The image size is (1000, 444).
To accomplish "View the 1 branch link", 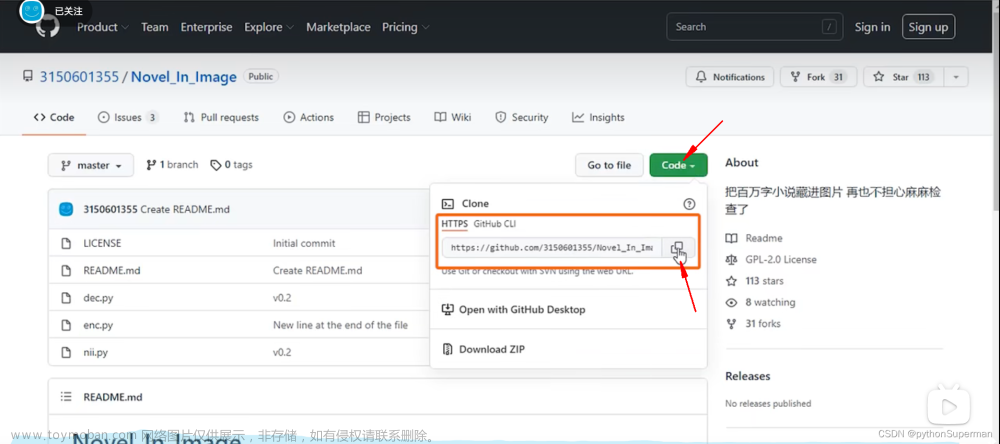I will [172, 165].
